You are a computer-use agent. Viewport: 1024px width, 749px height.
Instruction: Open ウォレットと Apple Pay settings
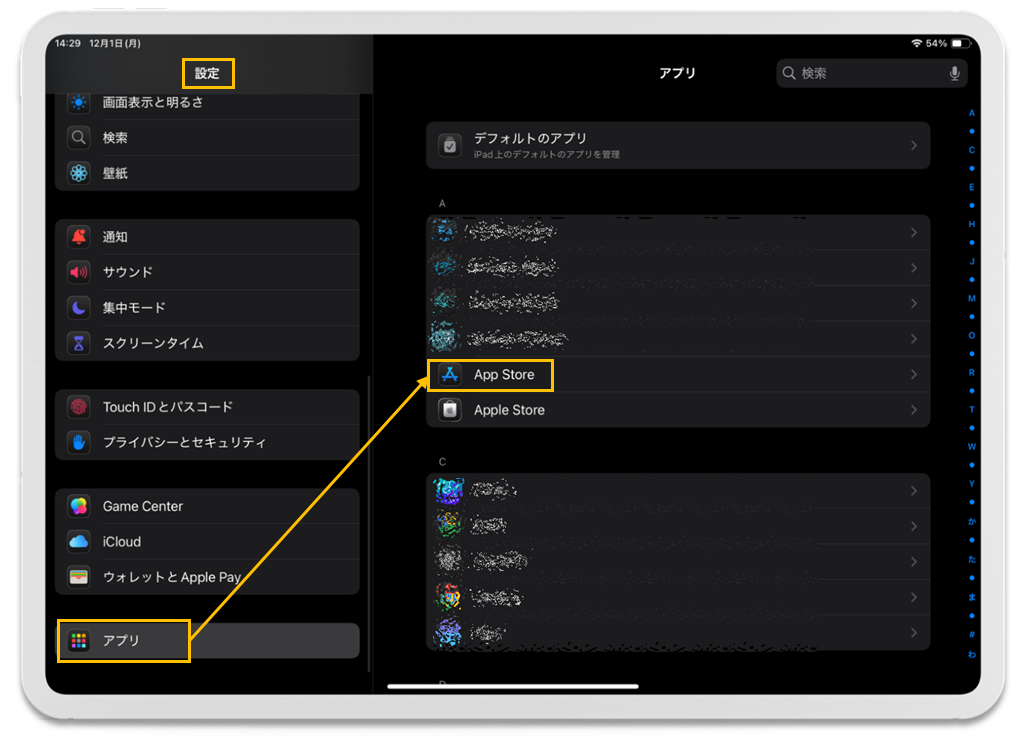[170, 577]
